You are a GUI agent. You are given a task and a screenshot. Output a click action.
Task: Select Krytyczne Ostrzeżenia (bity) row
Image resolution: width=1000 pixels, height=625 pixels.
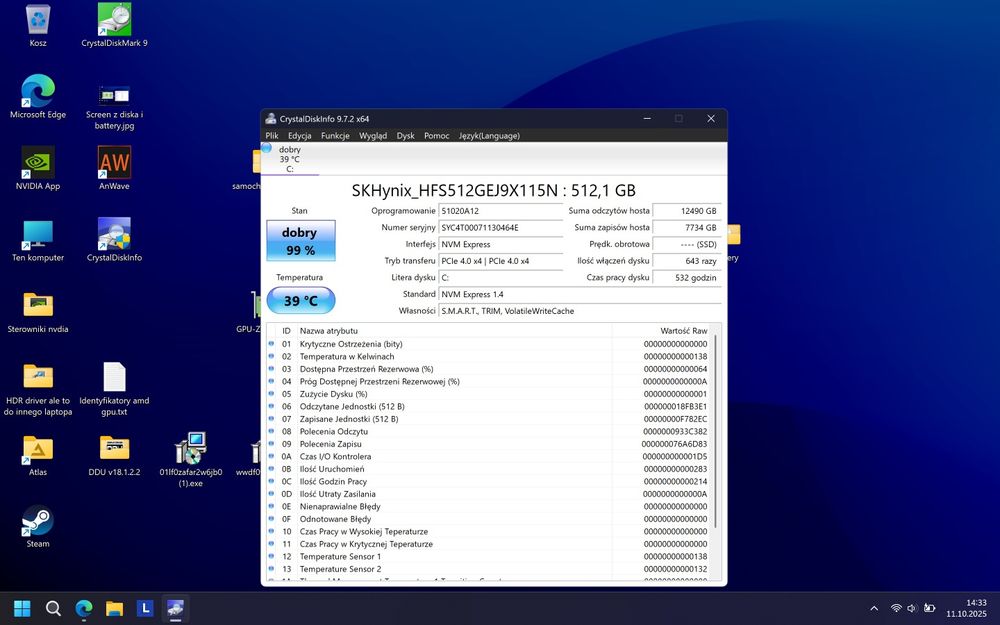click(488, 344)
